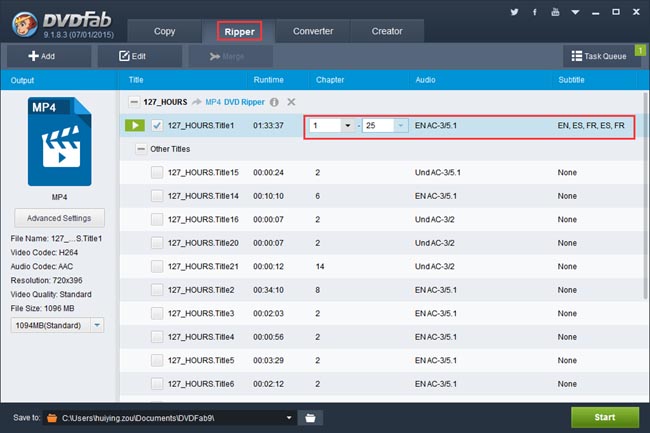650x433 pixels.
Task: Check the 127_HOURS.Title4 checkbox
Action: (157, 337)
